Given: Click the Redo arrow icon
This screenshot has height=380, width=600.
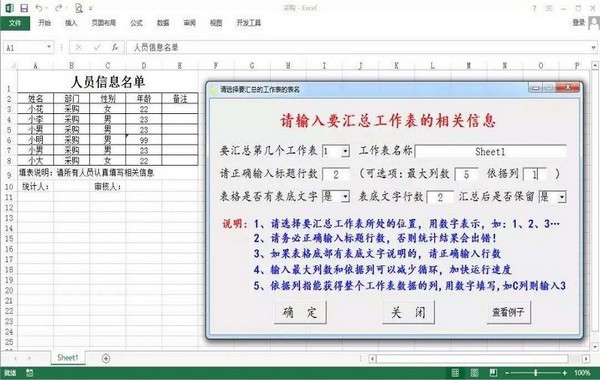Looking at the screenshot, I should [x=59, y=8].
